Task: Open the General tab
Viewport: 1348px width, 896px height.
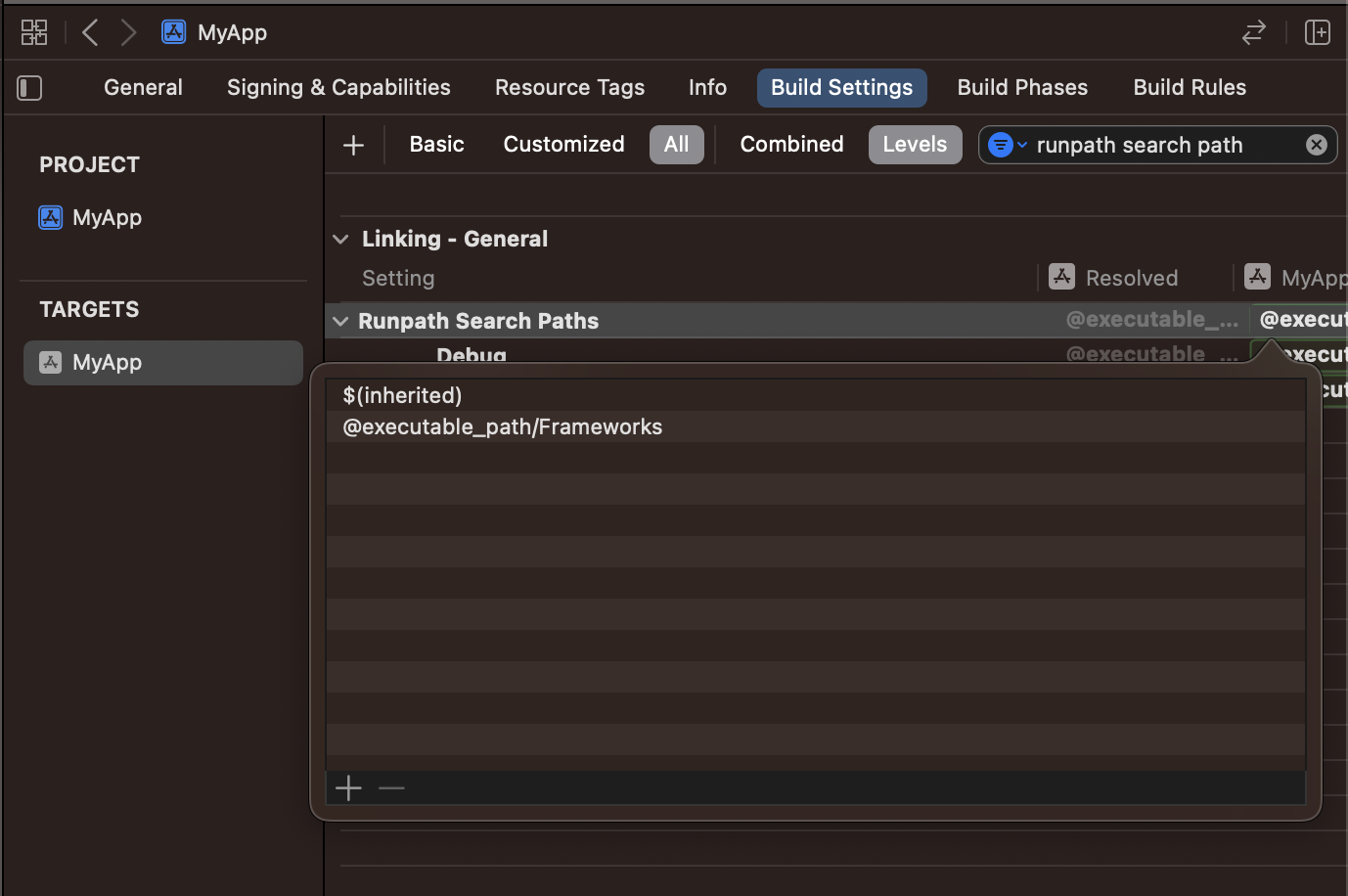Action: point(143,87)
